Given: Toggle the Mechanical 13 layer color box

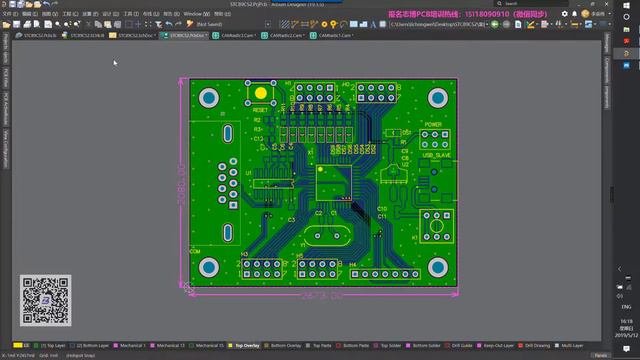Looking at the screenshot, I should pyautogui.click(x=152, y=346).
